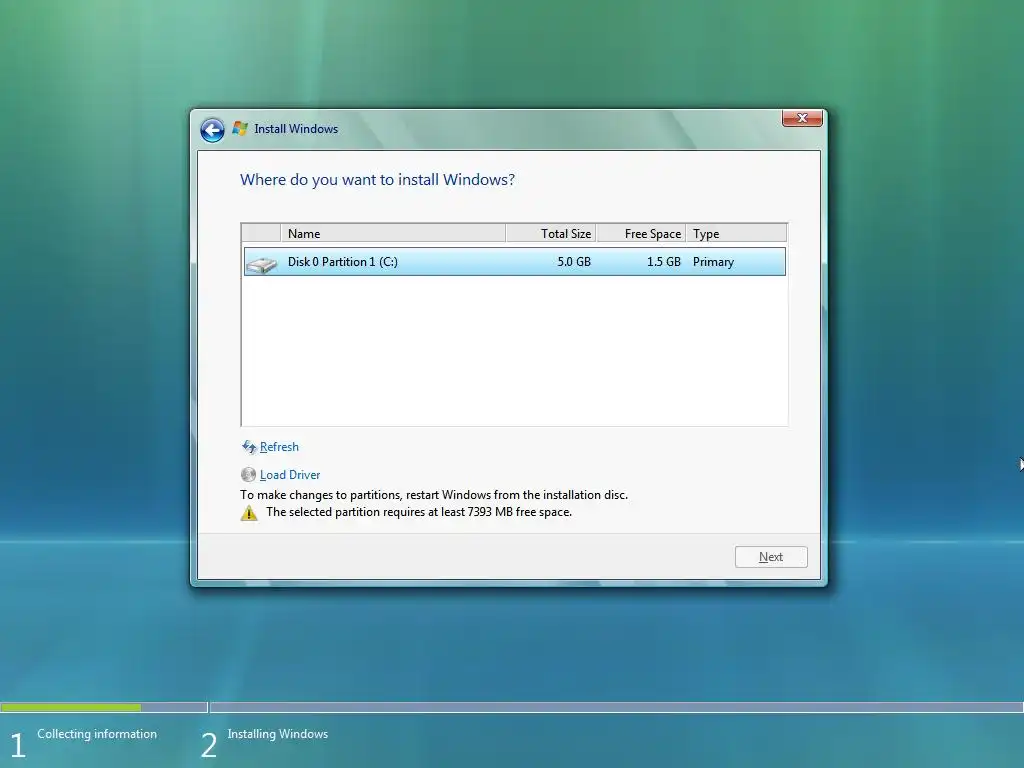
Task: Click 'To make changes to partitions' message
Action: tap(434, 495)
